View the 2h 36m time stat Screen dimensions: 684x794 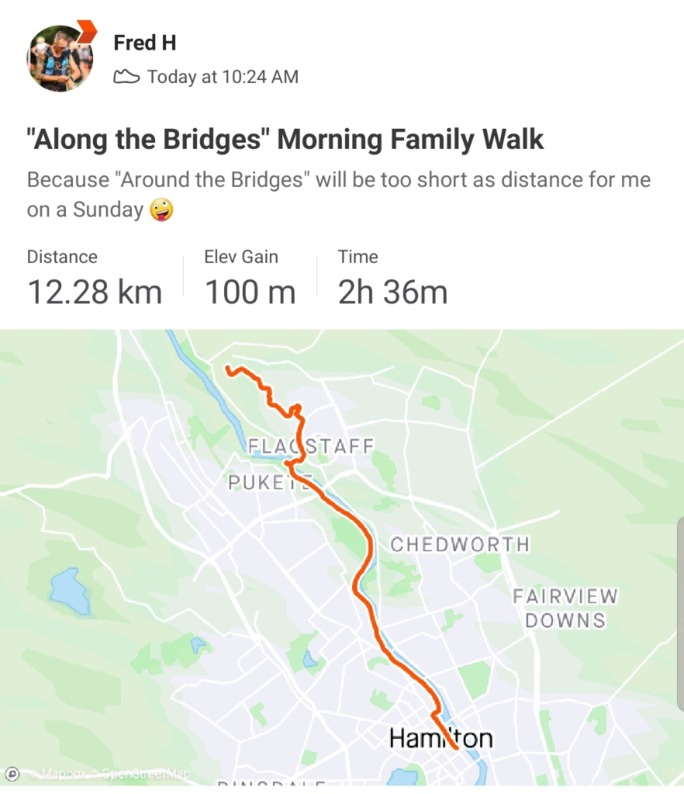pyautogui.click(x=393, y=292)
